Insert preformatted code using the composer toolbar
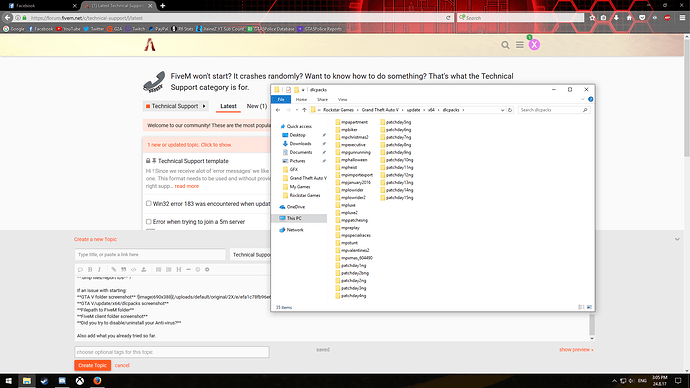The image size is (690, 388). point(133,269)
